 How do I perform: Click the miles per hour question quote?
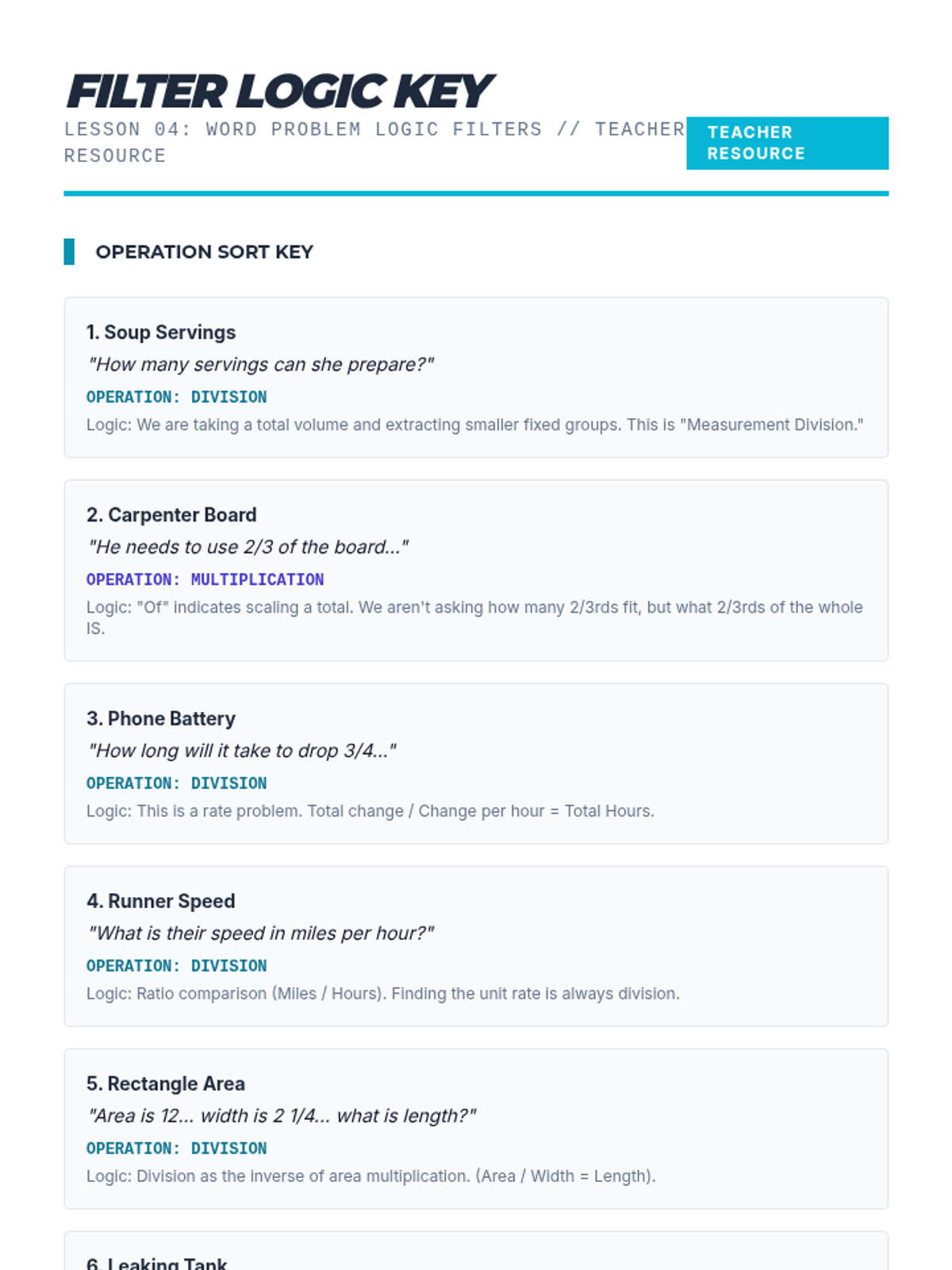tap(261, 933)
